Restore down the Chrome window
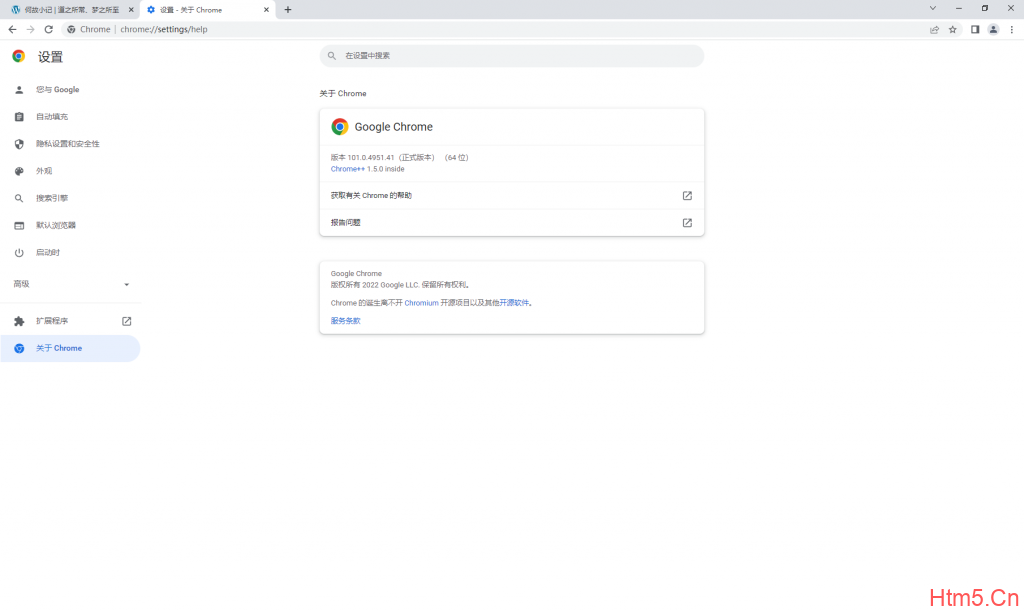This screenshot has width=1024, height=611. click(985, 8)
